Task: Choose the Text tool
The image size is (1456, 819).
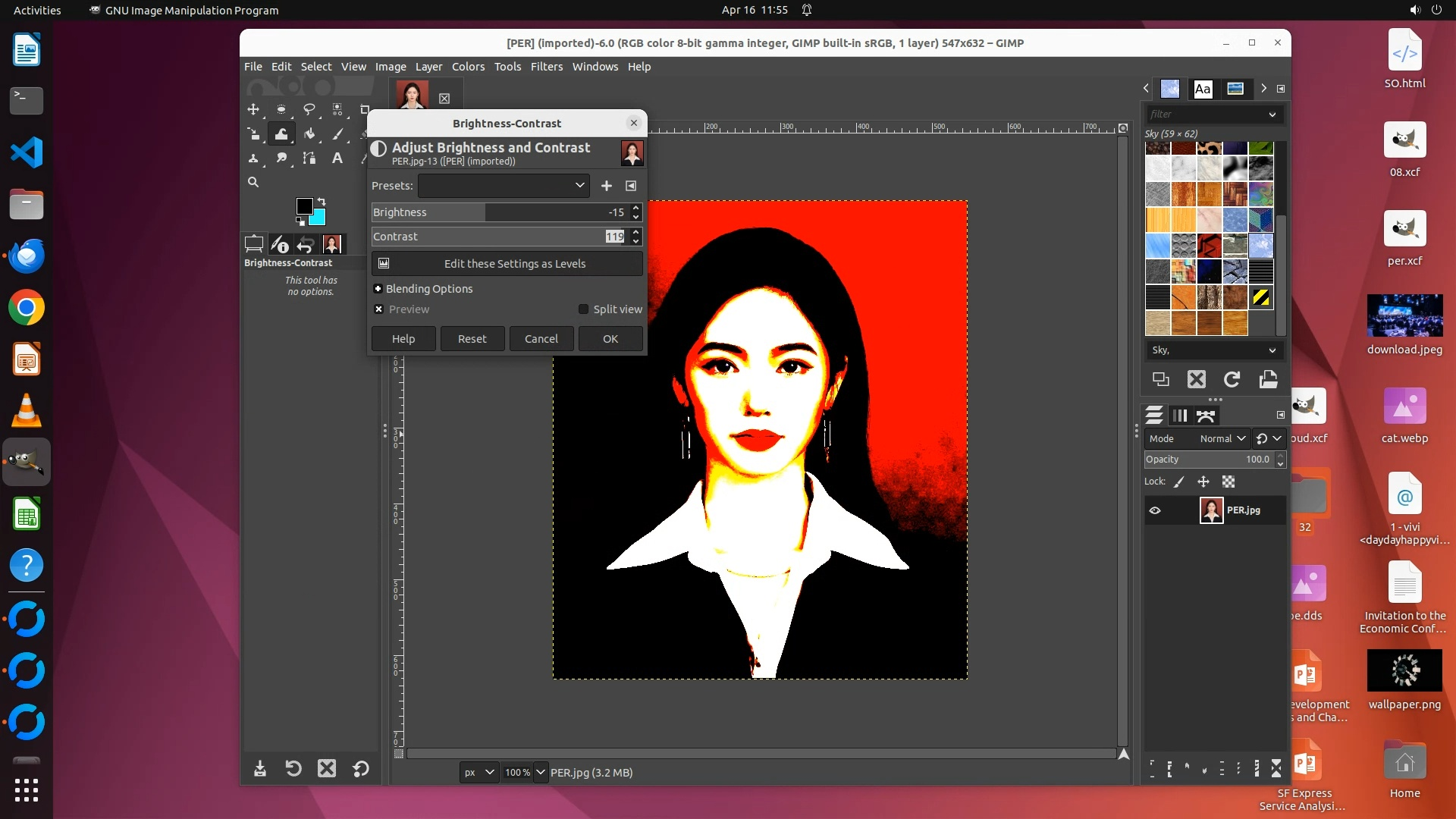Action: 337,158
